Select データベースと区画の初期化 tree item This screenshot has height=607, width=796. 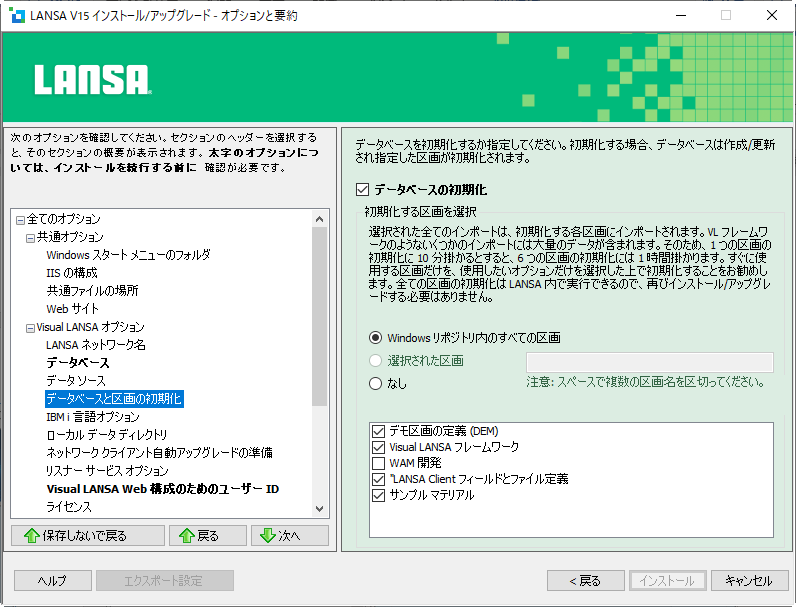click(114, 398)
